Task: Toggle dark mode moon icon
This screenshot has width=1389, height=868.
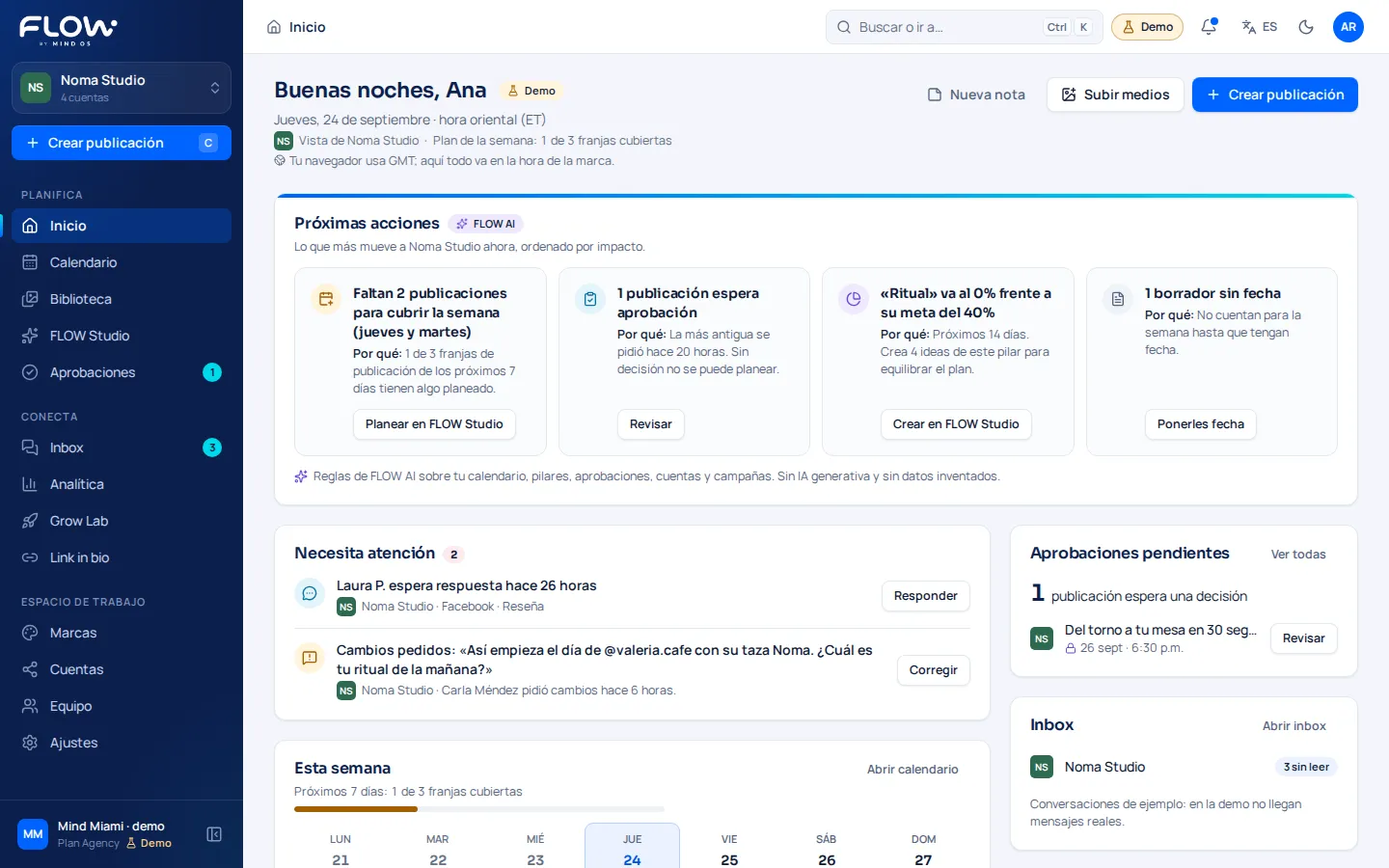Action: [1306, 27]
